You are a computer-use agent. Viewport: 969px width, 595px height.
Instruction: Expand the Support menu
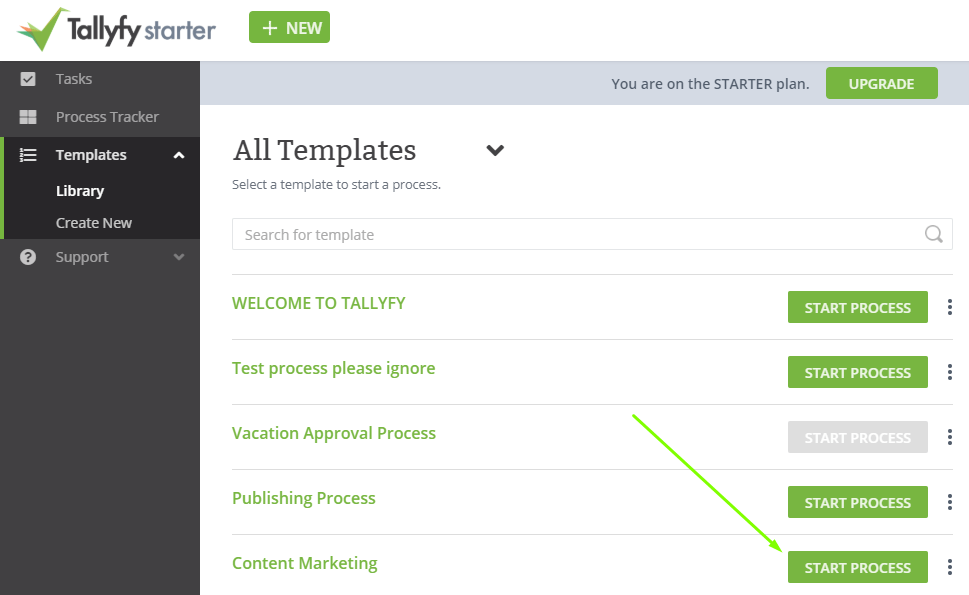tap(178, 257)
